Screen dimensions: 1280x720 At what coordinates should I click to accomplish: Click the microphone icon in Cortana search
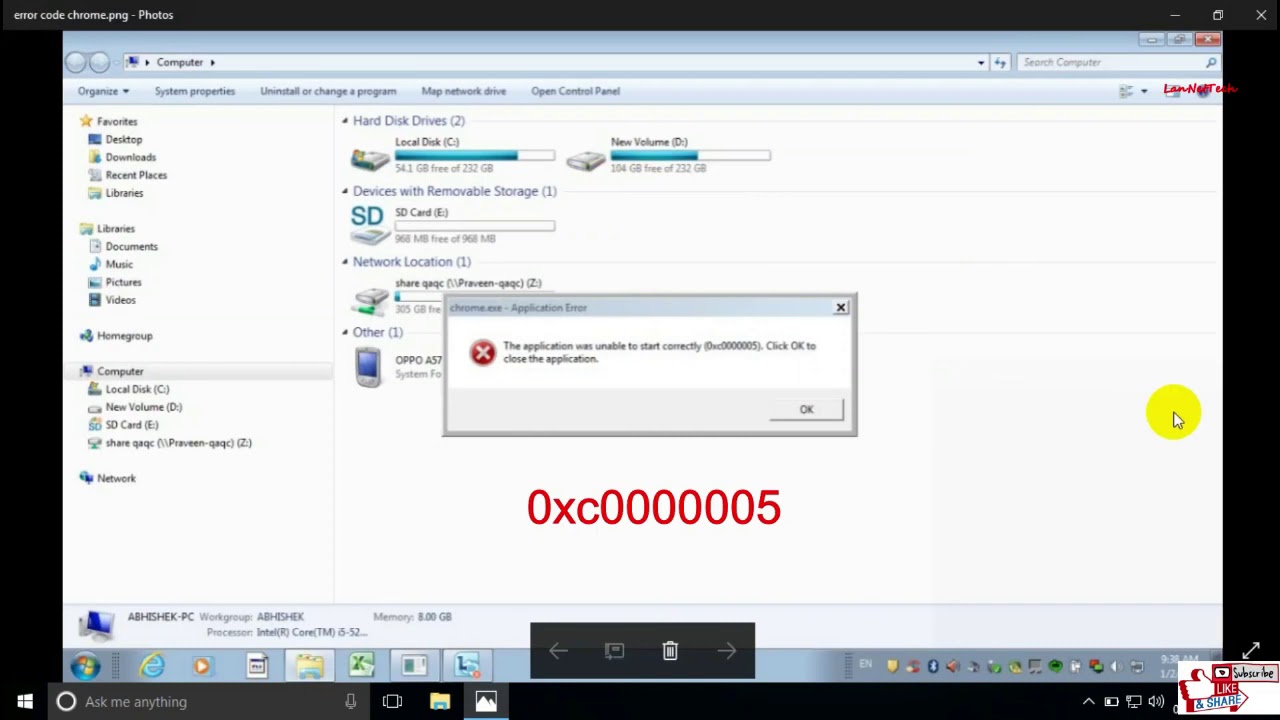[x=351, y=702]
